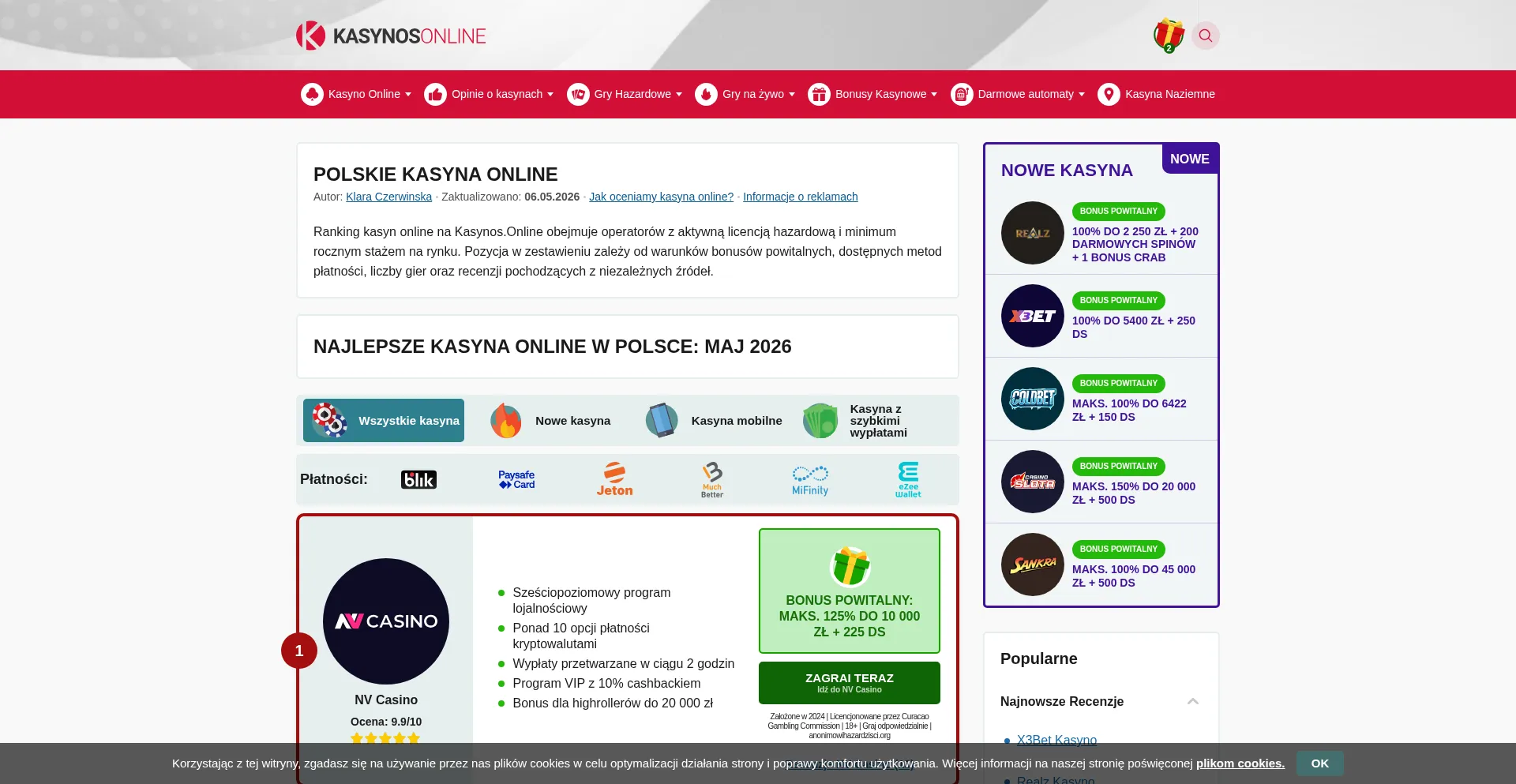The width and height of the screenshot is (1516, 784).
Task: Click the NOWE badge on new casinos panel
Action: point(1190,159)
